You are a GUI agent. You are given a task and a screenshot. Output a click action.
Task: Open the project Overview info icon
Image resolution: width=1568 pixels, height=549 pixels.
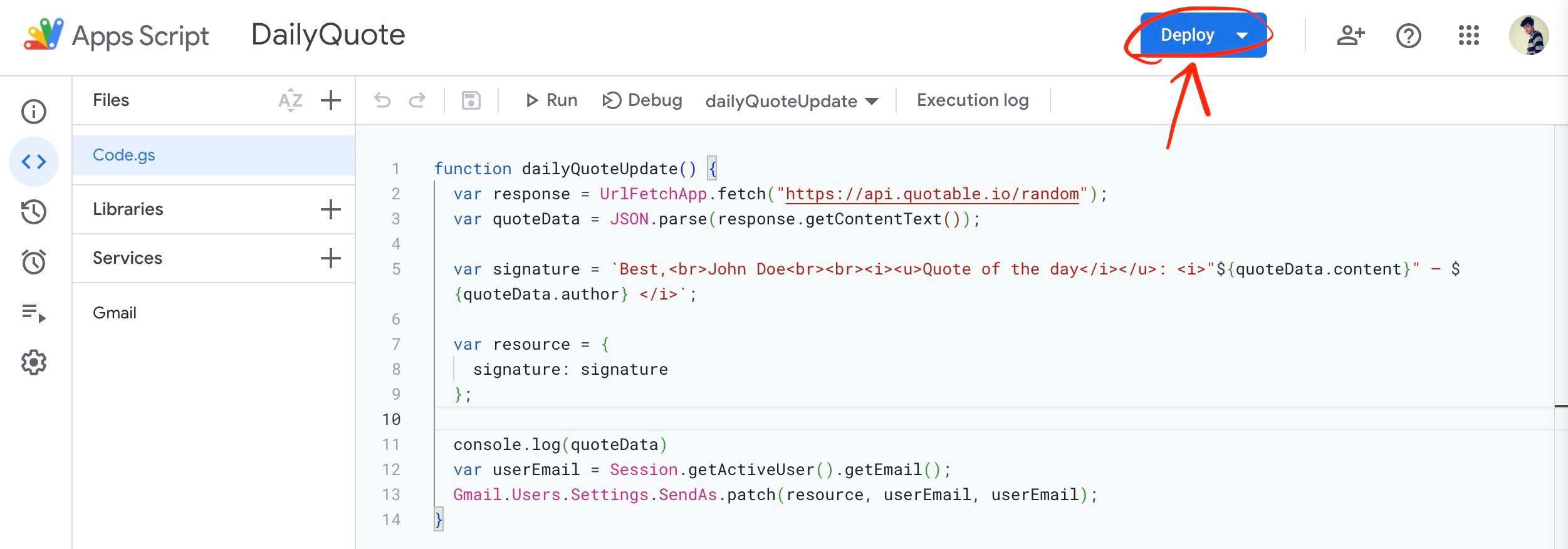tap(34, 112)
